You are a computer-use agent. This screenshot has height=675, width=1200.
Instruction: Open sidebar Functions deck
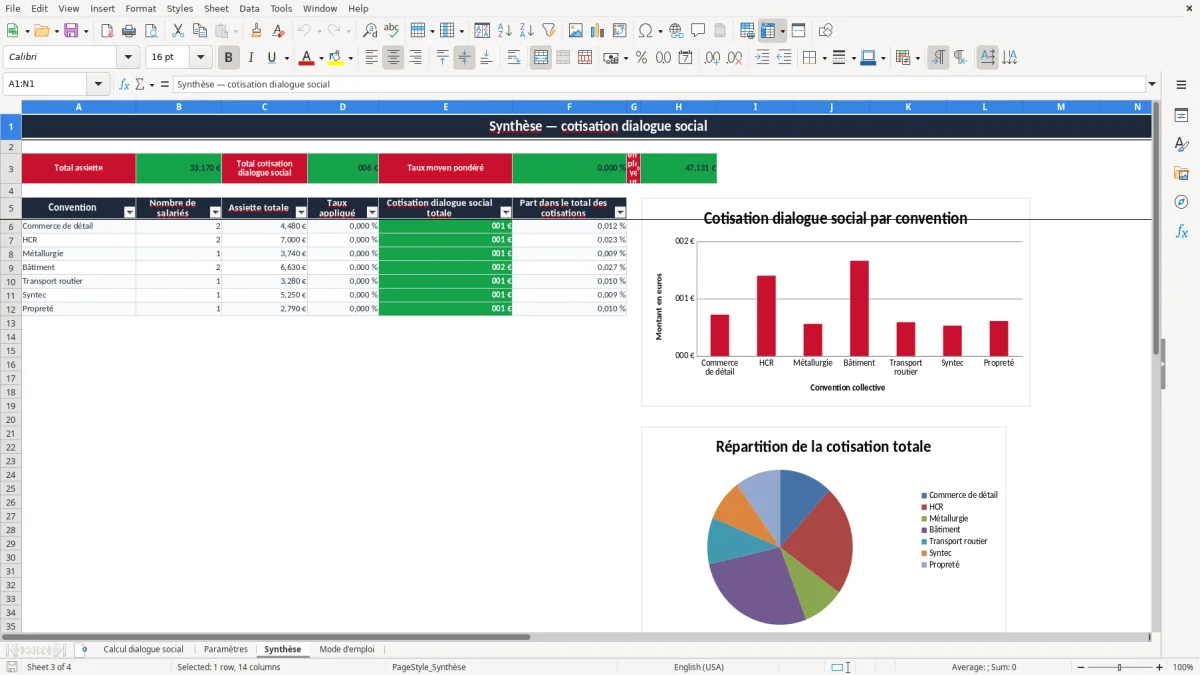coord(1181,231)
